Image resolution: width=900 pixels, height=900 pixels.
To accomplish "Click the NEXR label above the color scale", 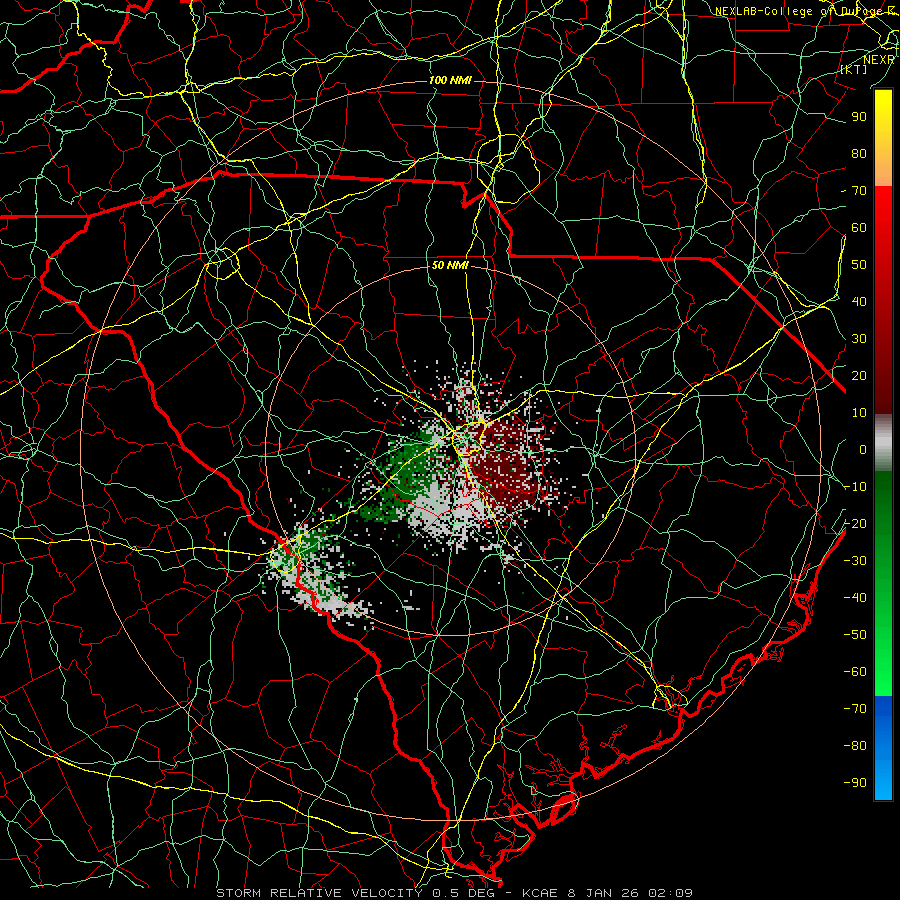I will pos(879,60).
